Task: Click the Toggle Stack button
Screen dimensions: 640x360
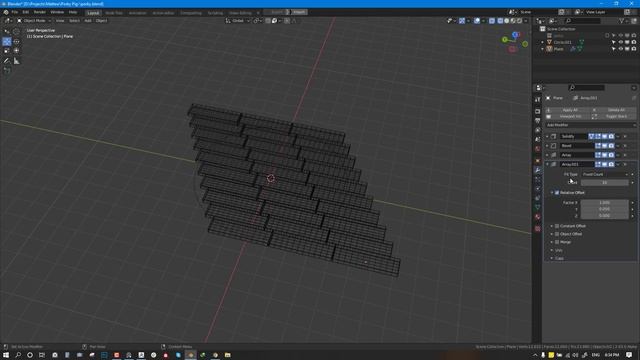Action: [x=614, y=116]
